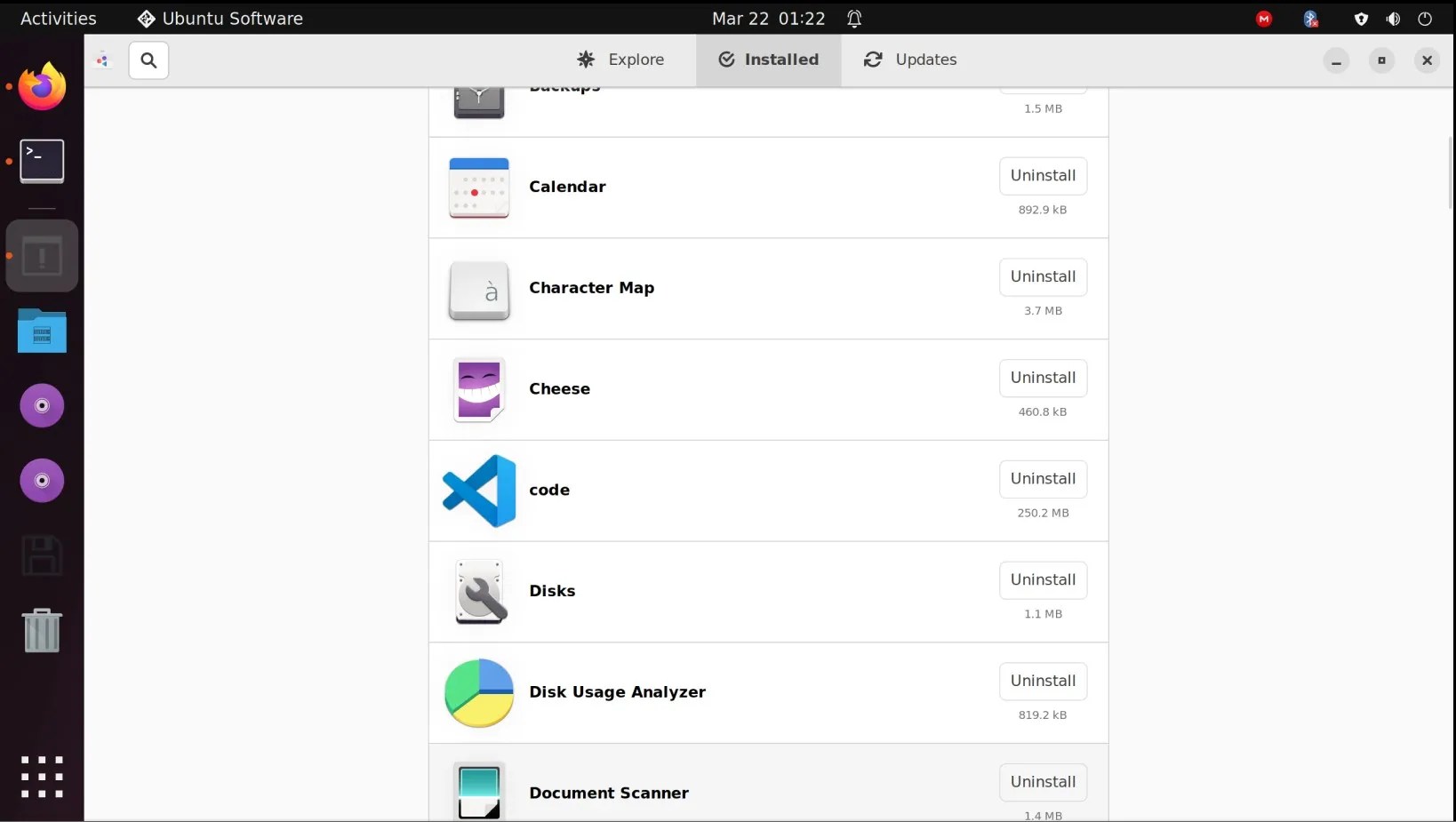Switch to the Installed tab
The width and height of the screenshot is (1456, 822).
(x=769, y=60)
